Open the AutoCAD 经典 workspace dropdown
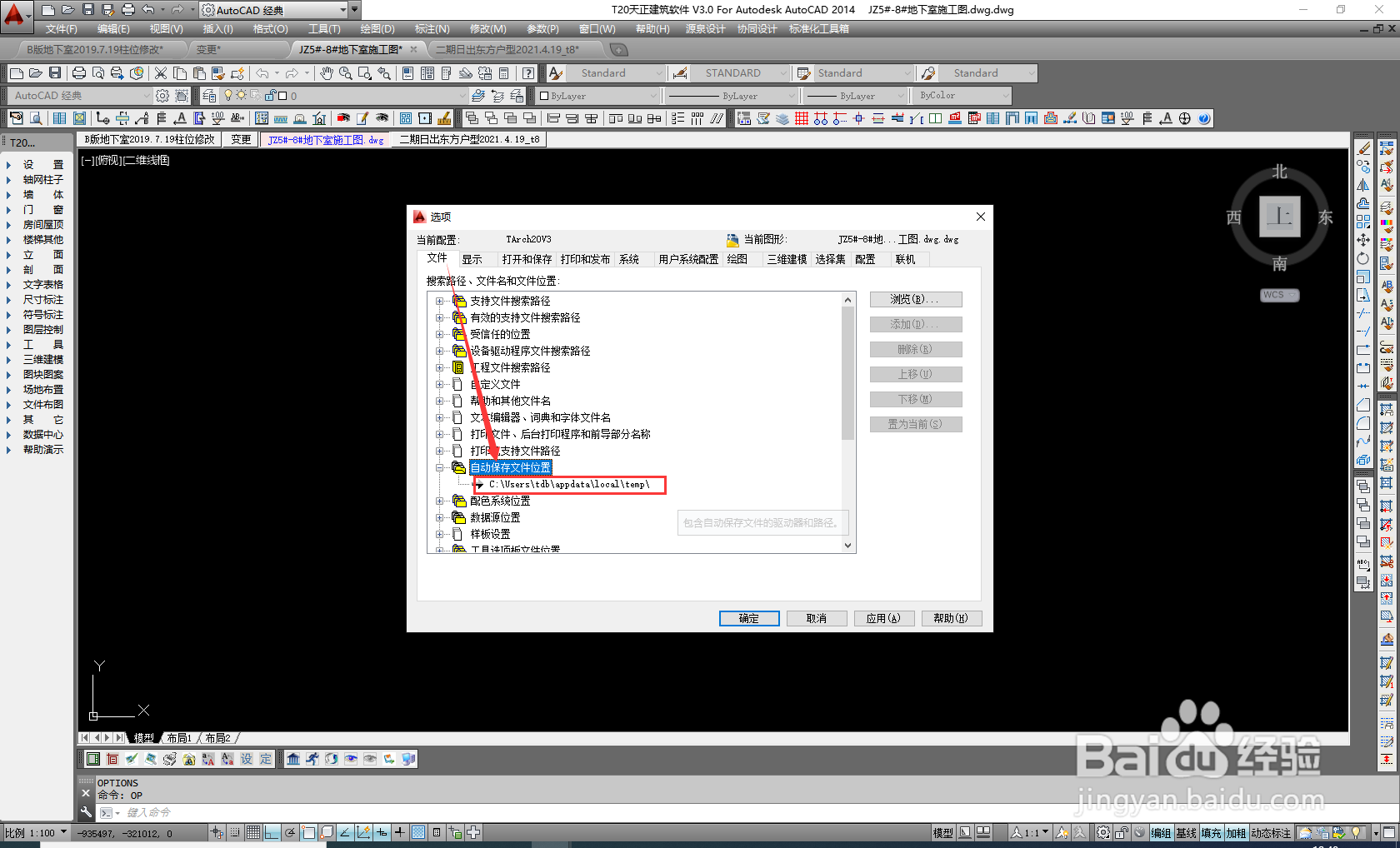The height and width of the screenshot is (848, 1400). pos(342,10)
